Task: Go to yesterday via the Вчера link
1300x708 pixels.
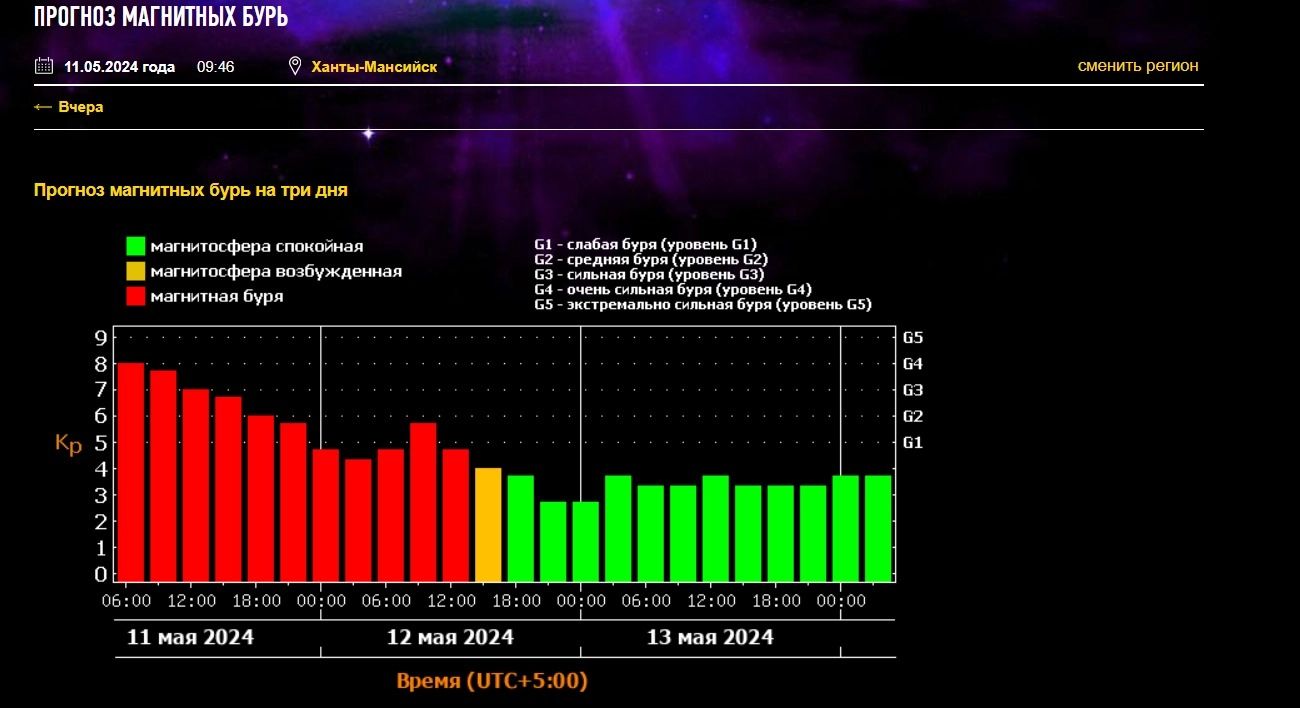Action: click(x=80, y=107)
